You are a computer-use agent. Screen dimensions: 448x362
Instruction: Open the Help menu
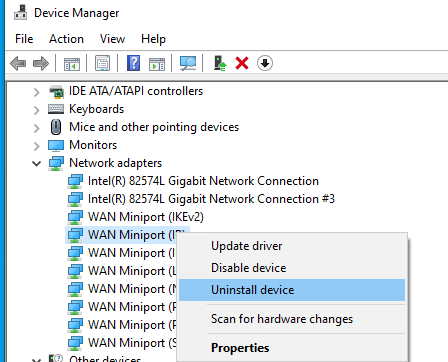click(153, 39)
